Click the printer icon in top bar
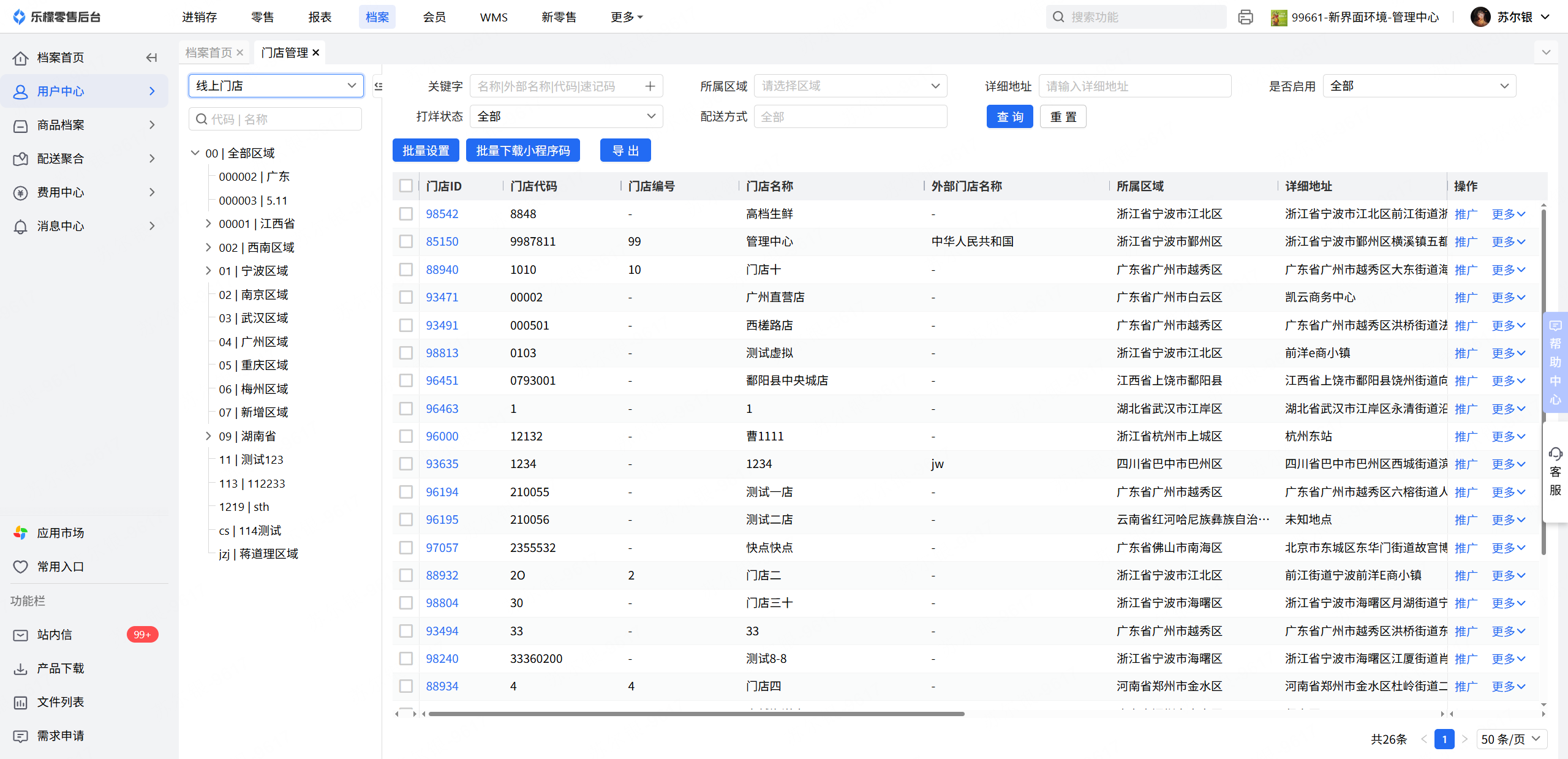 pyautogui.click(x=1245, y=17)
